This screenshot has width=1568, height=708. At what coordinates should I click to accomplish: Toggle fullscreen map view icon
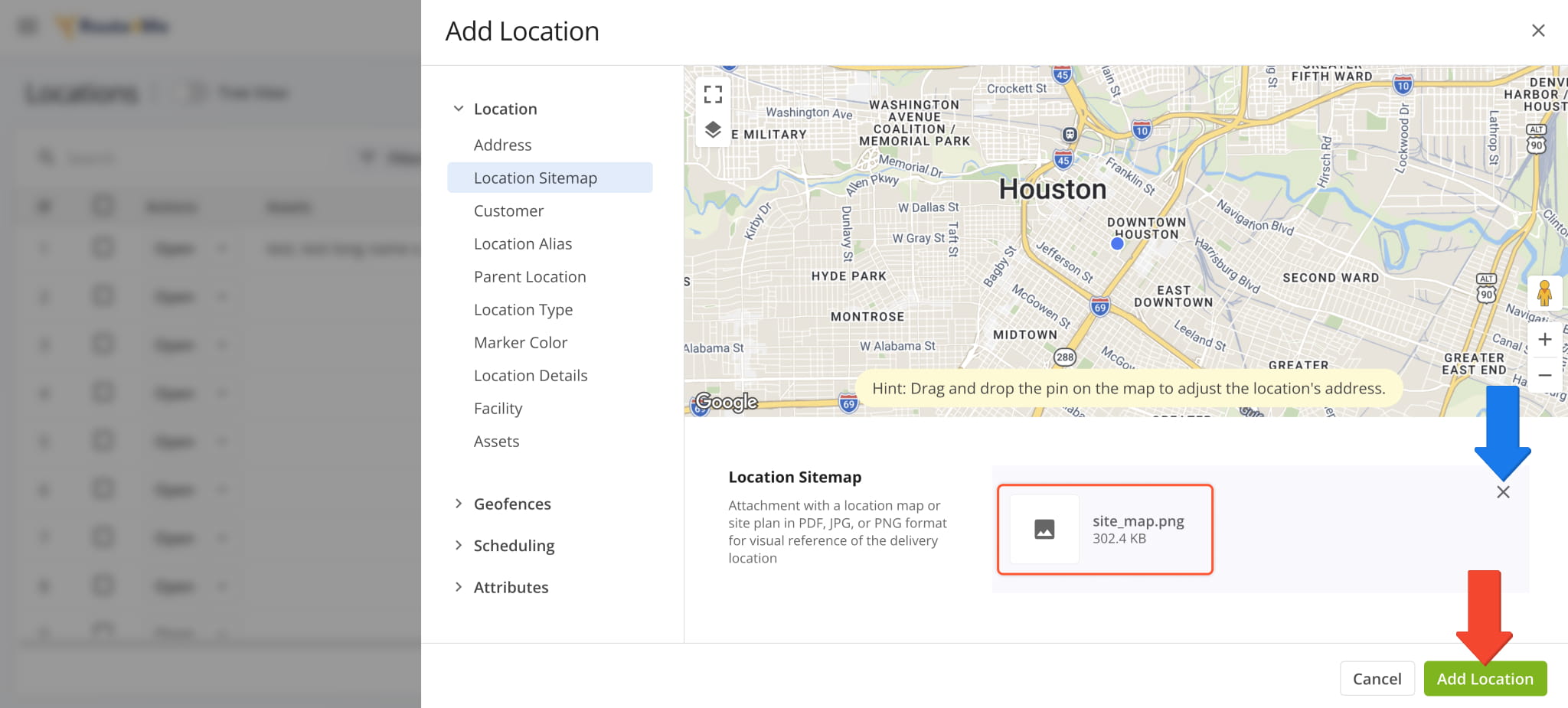coord(713,94)
